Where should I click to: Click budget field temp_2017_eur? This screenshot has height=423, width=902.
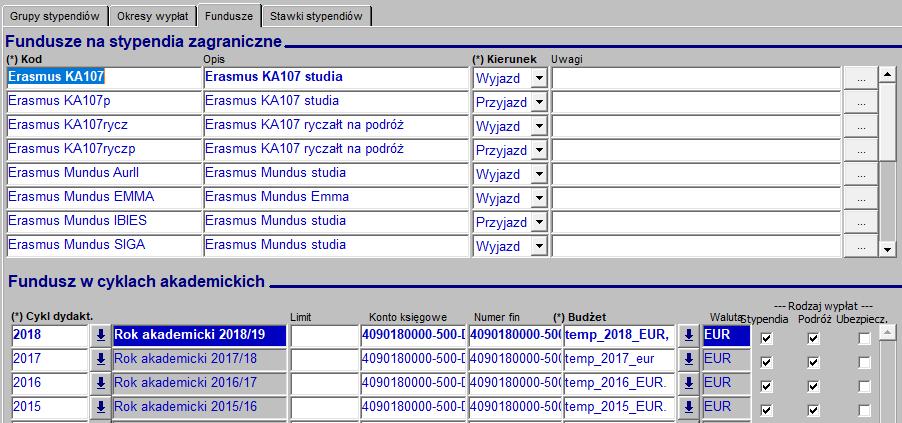(x=619, y=360)
